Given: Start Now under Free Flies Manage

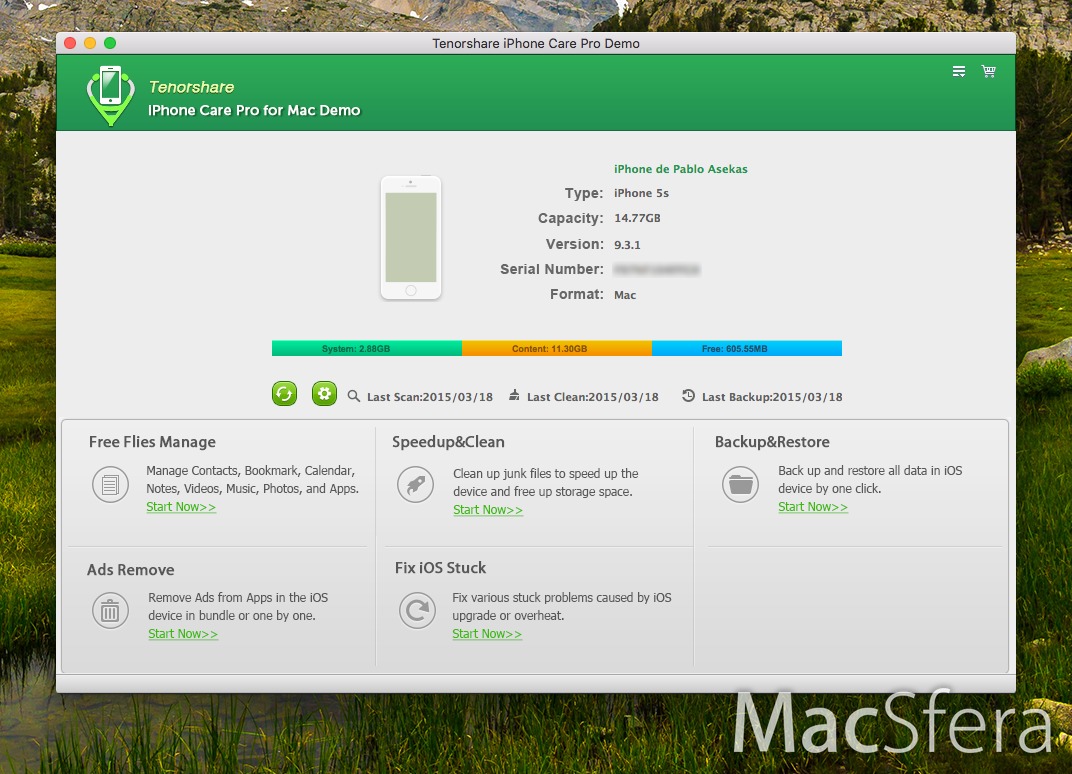Looking at the screenshot, I should (x=181, y=507).
